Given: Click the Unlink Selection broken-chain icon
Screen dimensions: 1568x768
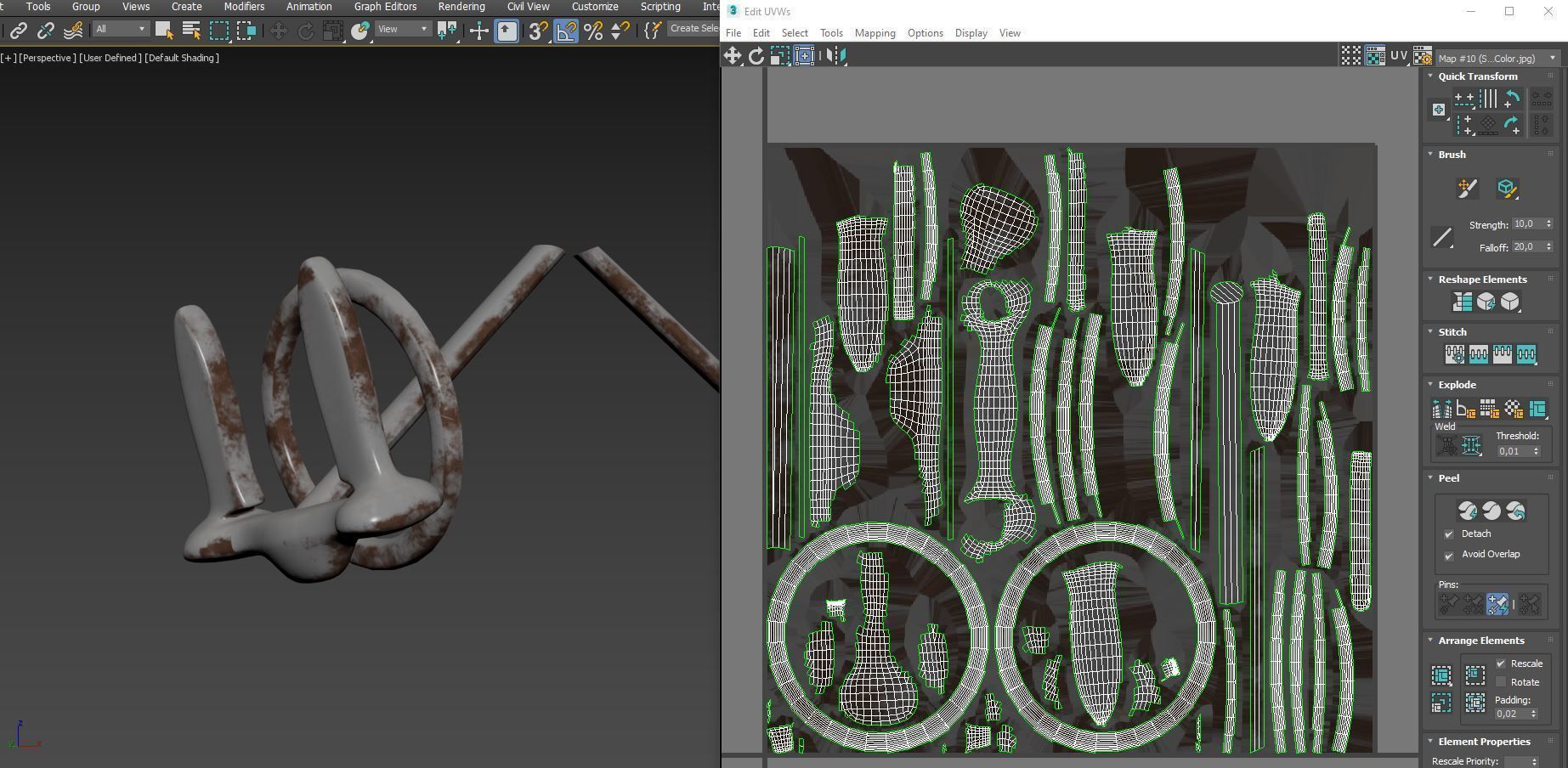Looking at the screenshot, I should click(46, 31).
